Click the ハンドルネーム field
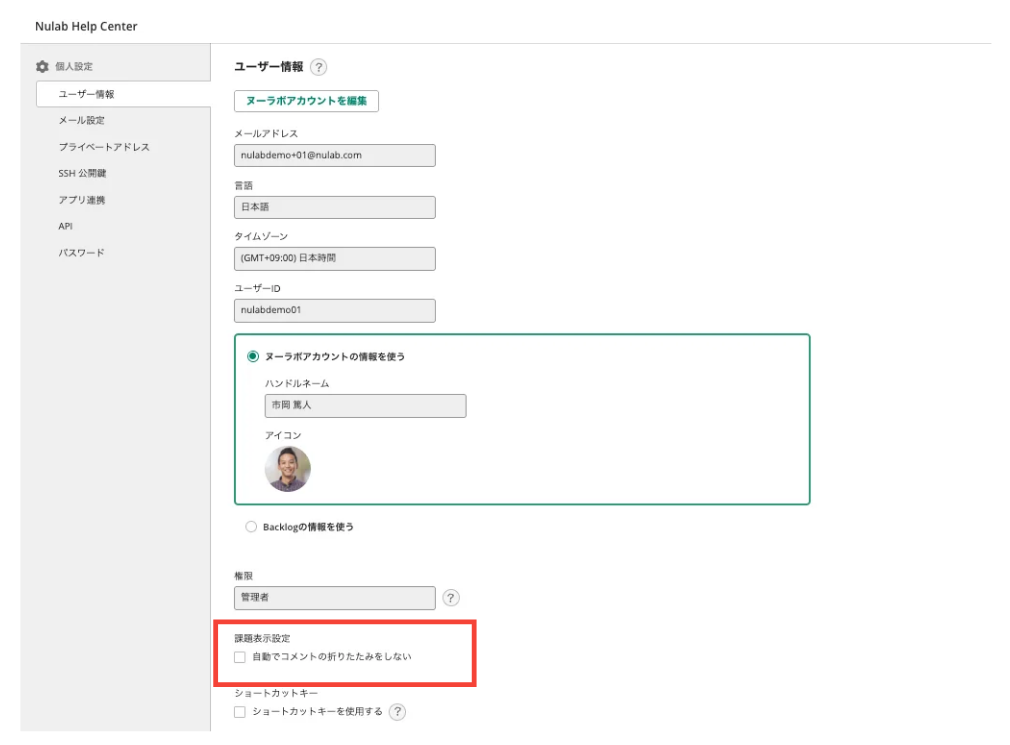The height and width of the screenshot is (745, 1010). pyautogui.click(x=365, y=406)
